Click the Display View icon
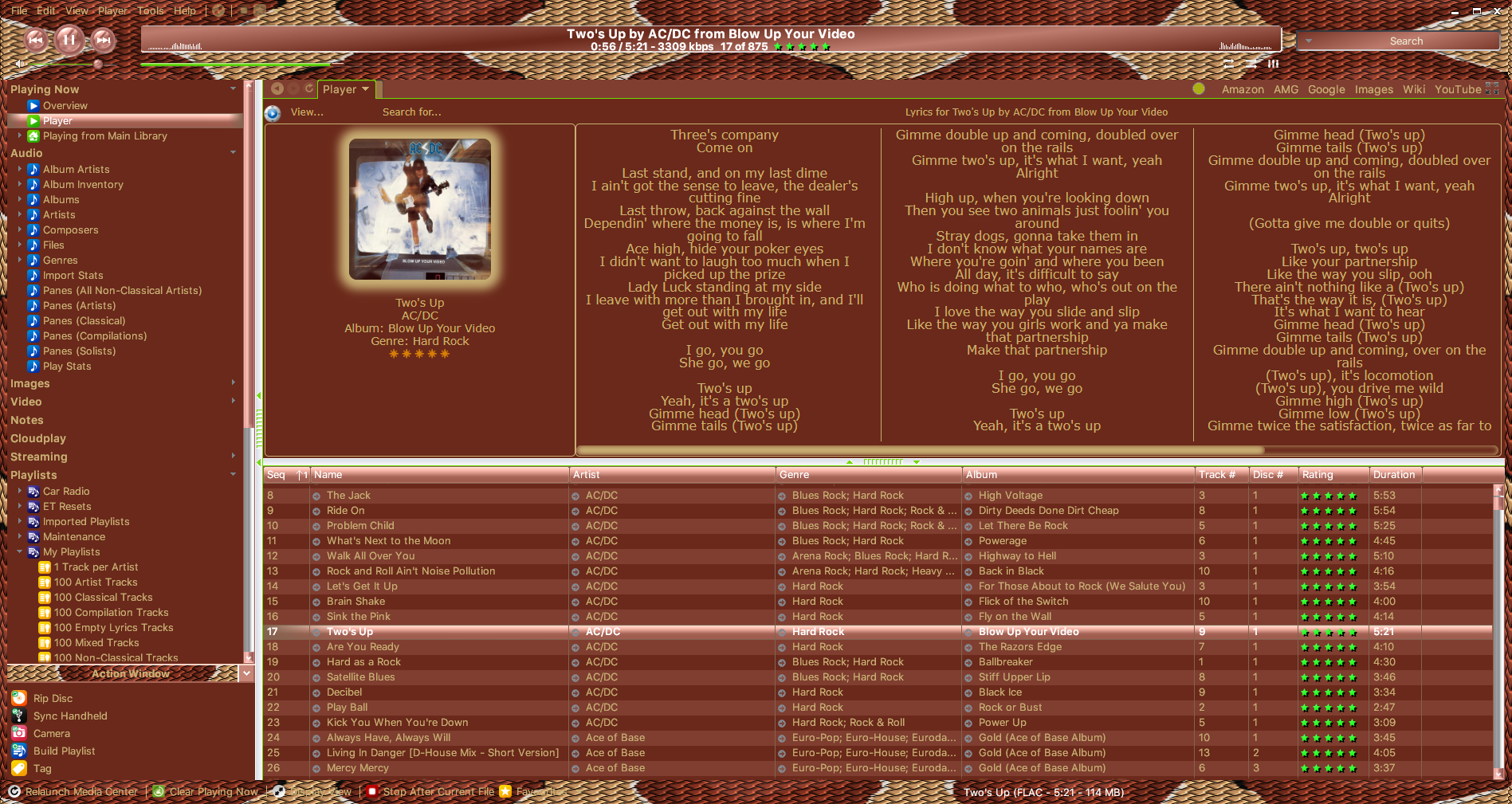The image size is (1512, 804). click(279, 791)
